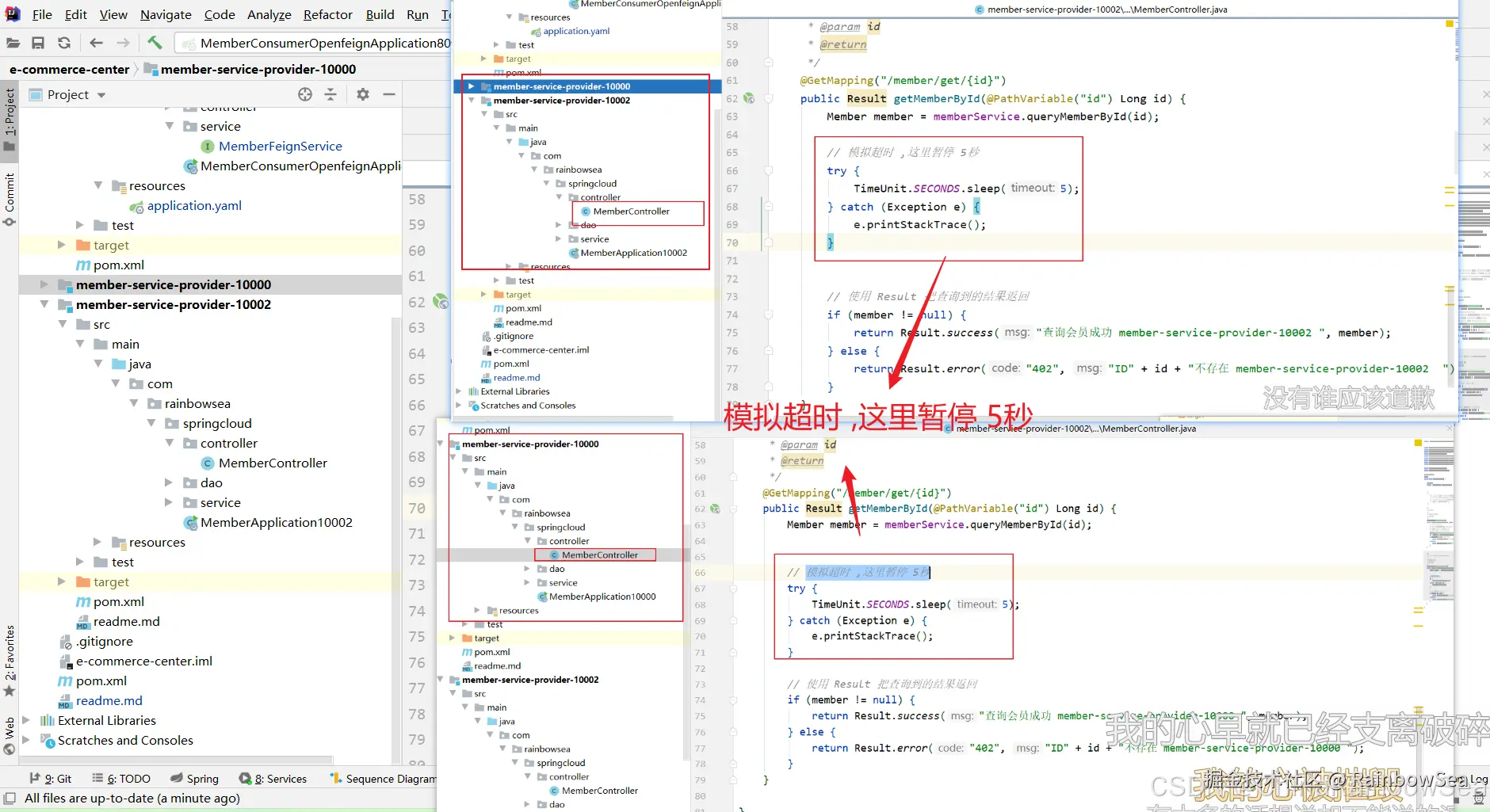The image size is (1490, 812).
Task: Open the View menu
Action: tap(113, 14)
